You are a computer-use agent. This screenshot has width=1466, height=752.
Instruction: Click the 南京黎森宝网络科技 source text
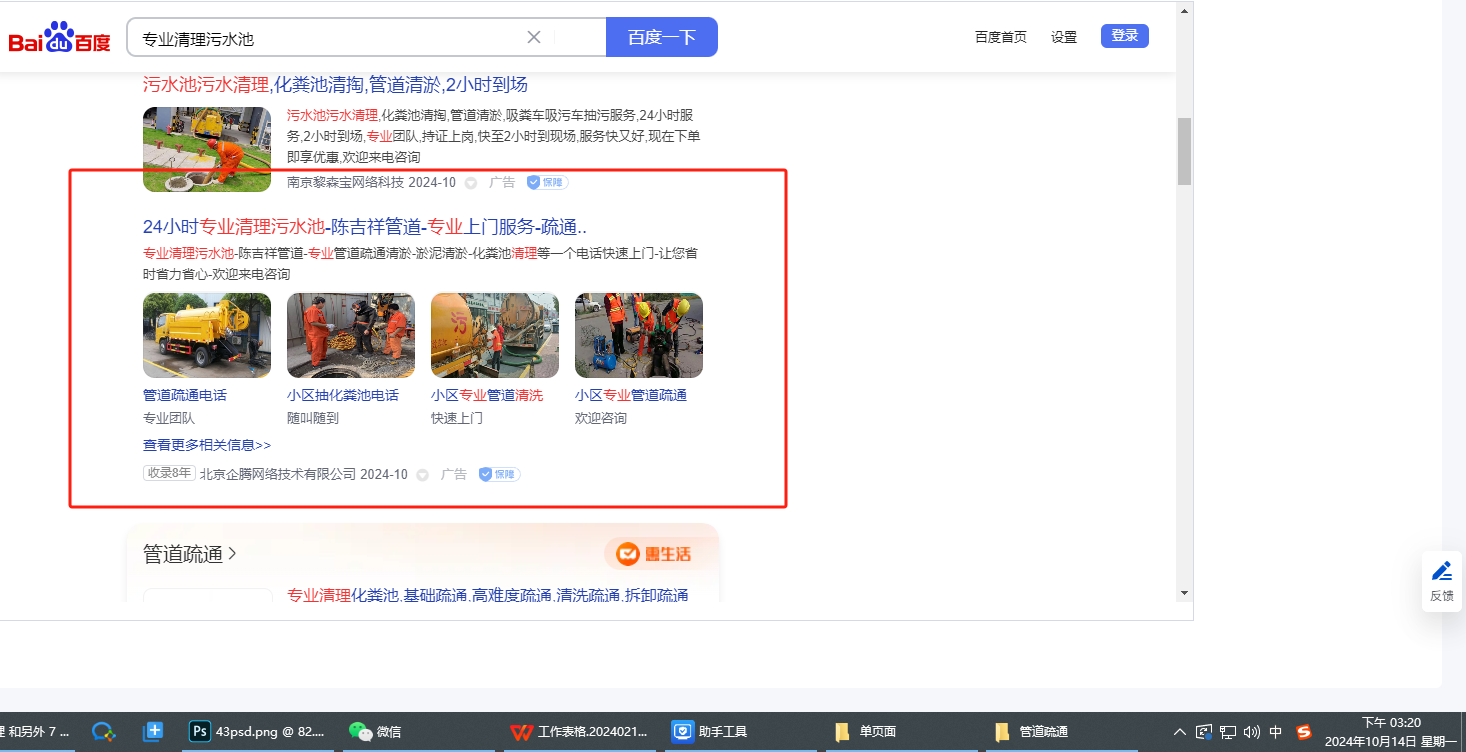click(x=345, y=182)
